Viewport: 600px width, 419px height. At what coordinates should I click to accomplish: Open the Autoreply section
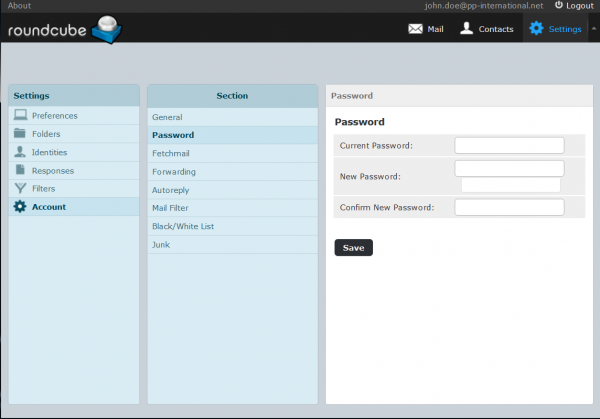172,190
